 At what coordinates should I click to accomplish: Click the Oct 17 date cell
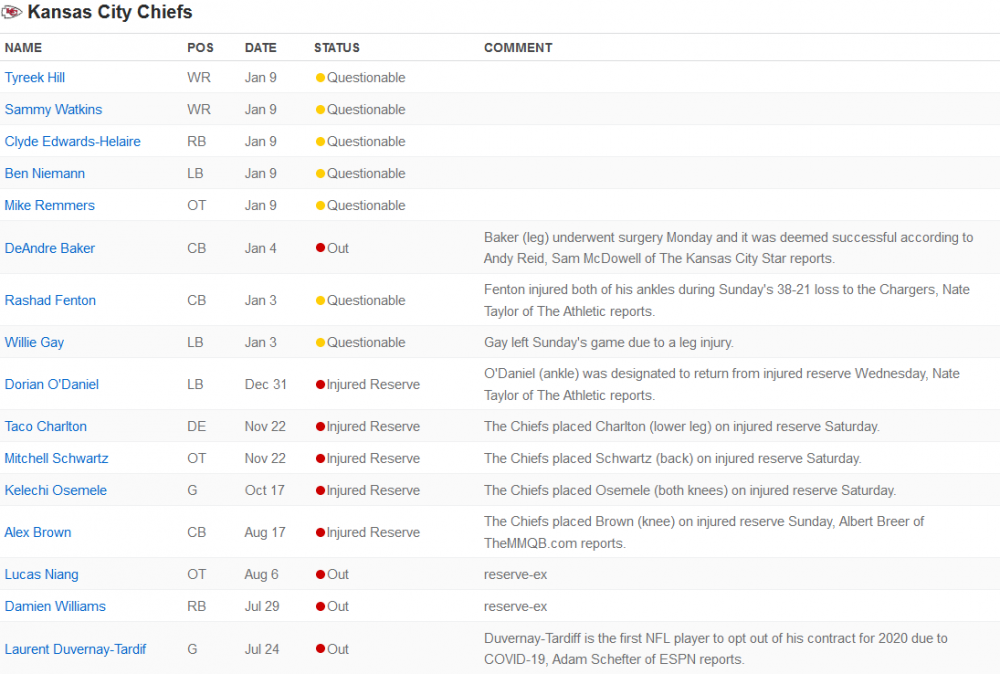(265, 490)
